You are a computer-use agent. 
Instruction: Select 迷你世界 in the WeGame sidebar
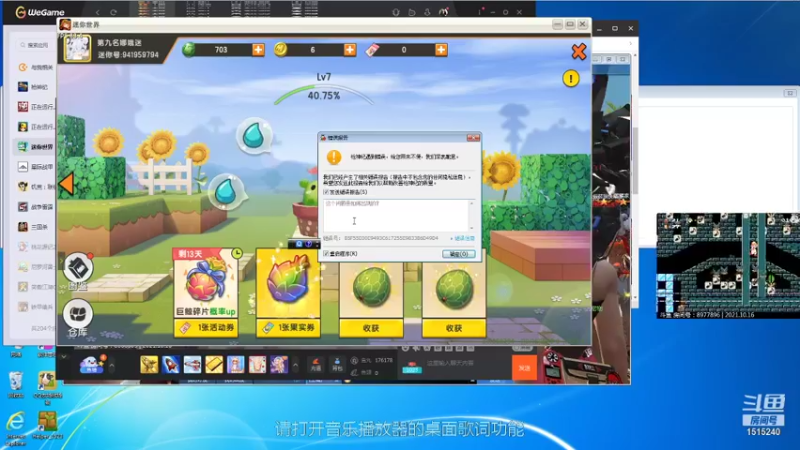coord(35,147)
